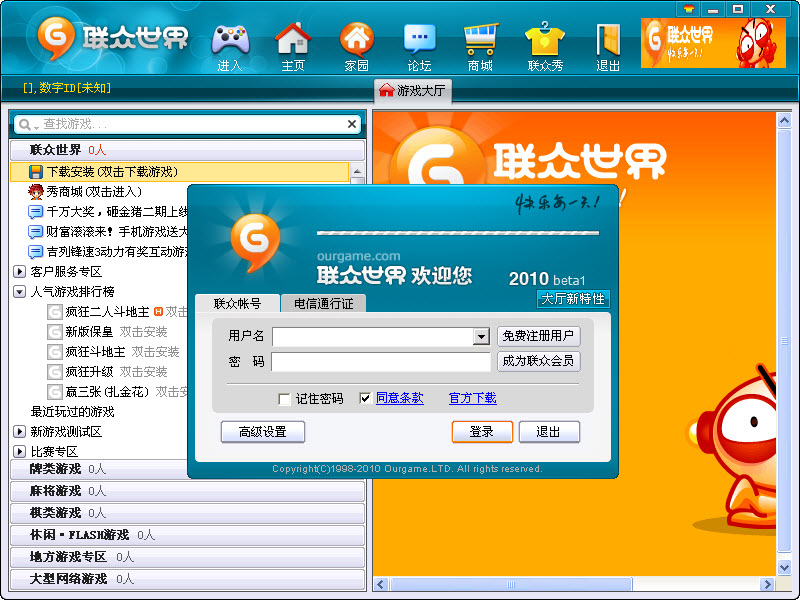Expand the 新游戏测试区 tree node

[x=19, y=432]
